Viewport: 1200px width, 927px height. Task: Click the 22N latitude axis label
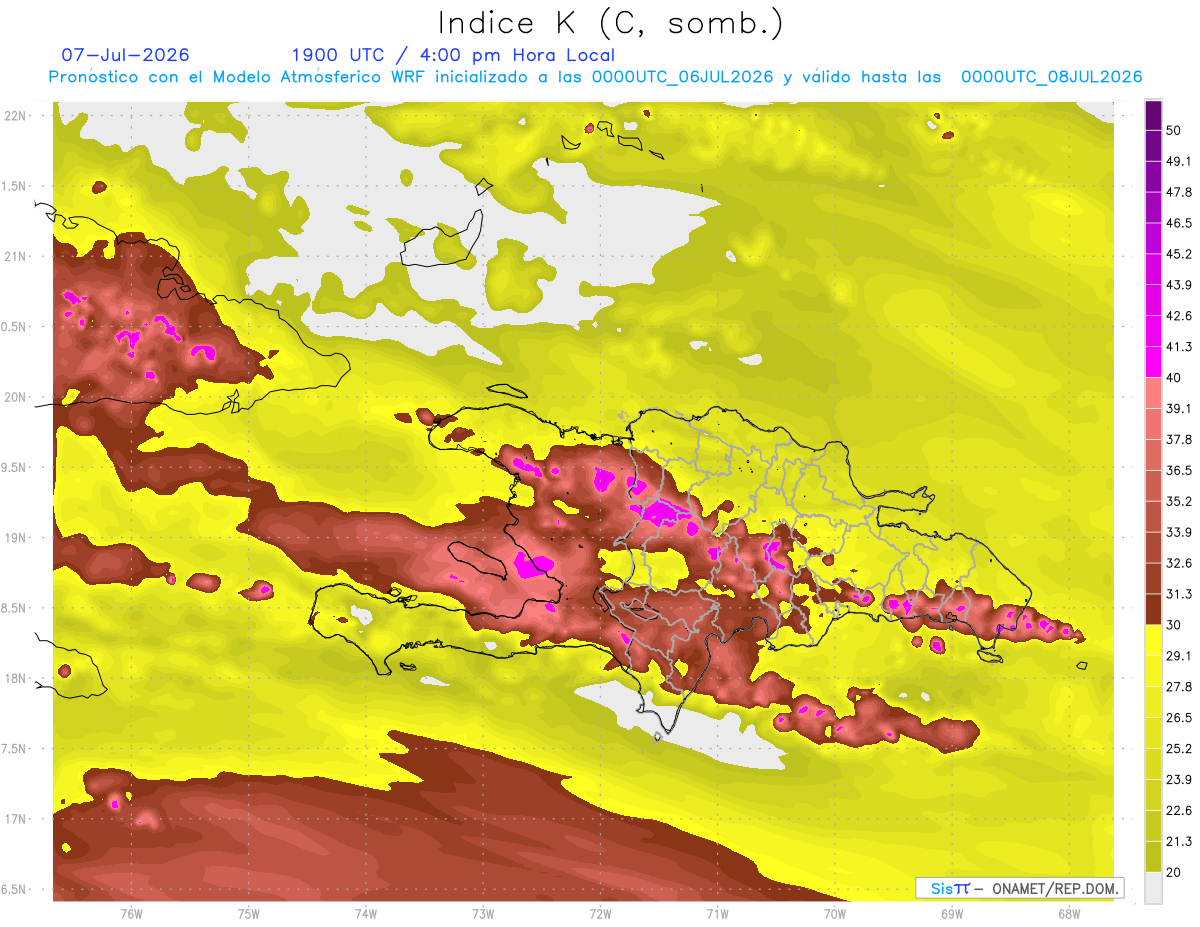(x=16, y=116)
